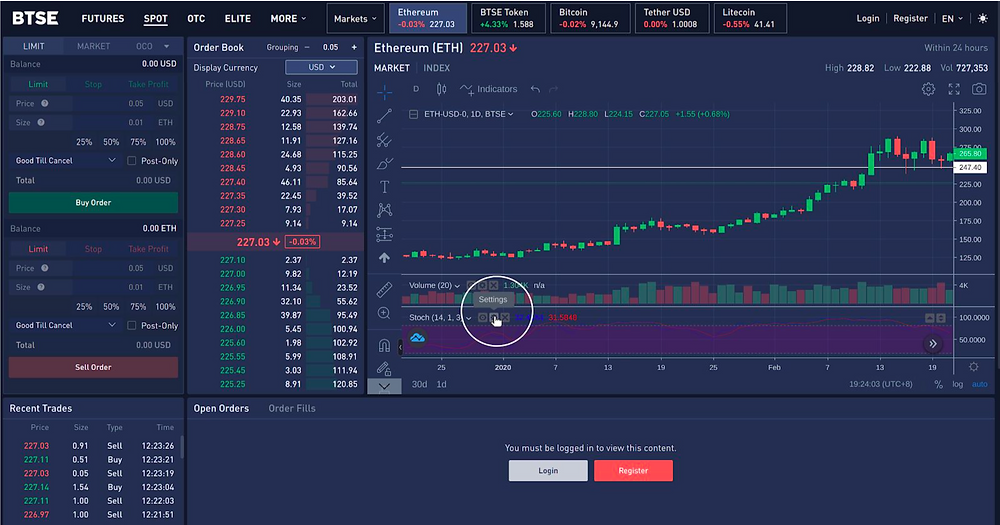The width and height of the screenshot is (1000, 525).
Task: Open the EN language dropdown
Action: pos(952,18)
